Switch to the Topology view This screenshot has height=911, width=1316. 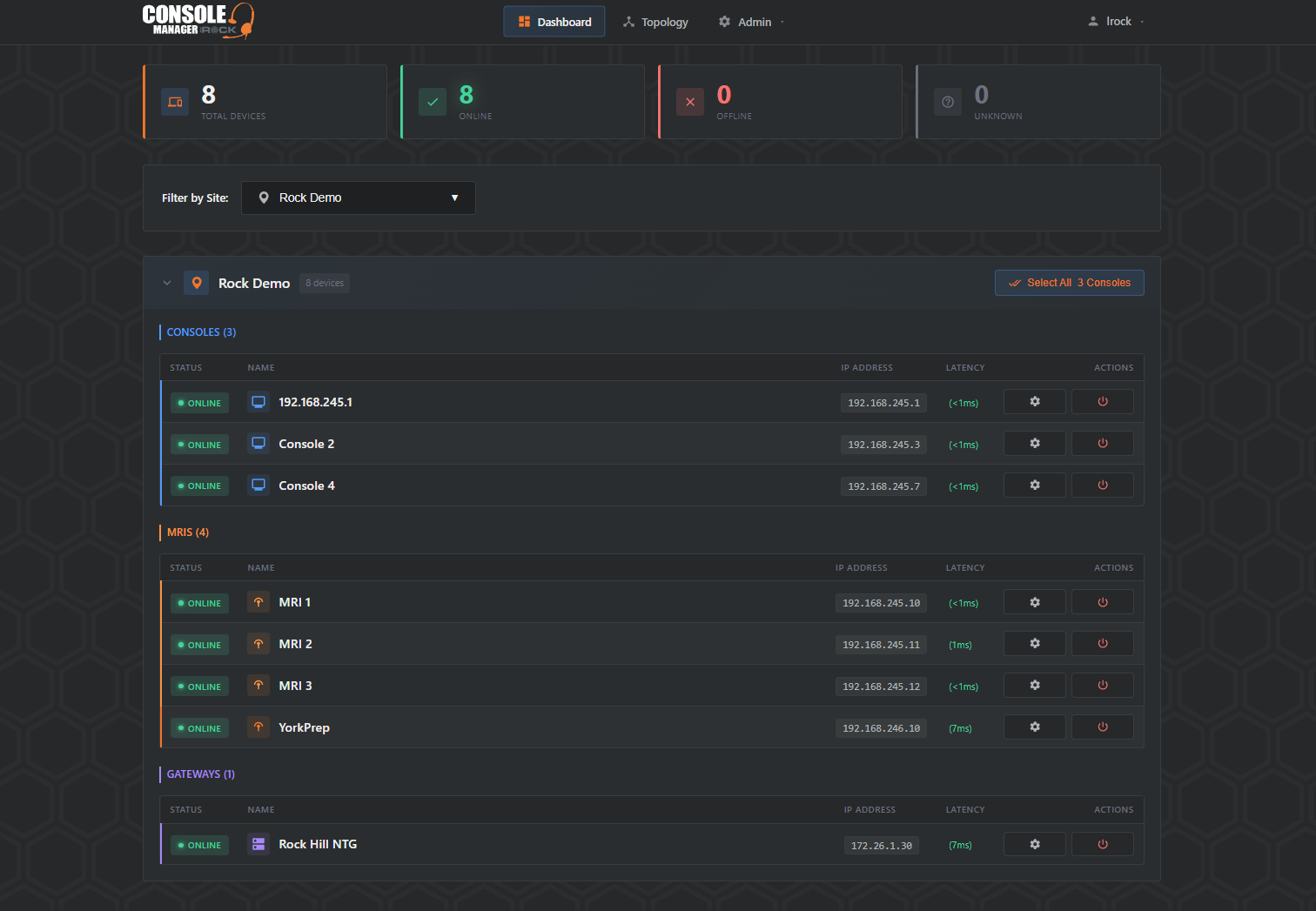click(655, 21)
